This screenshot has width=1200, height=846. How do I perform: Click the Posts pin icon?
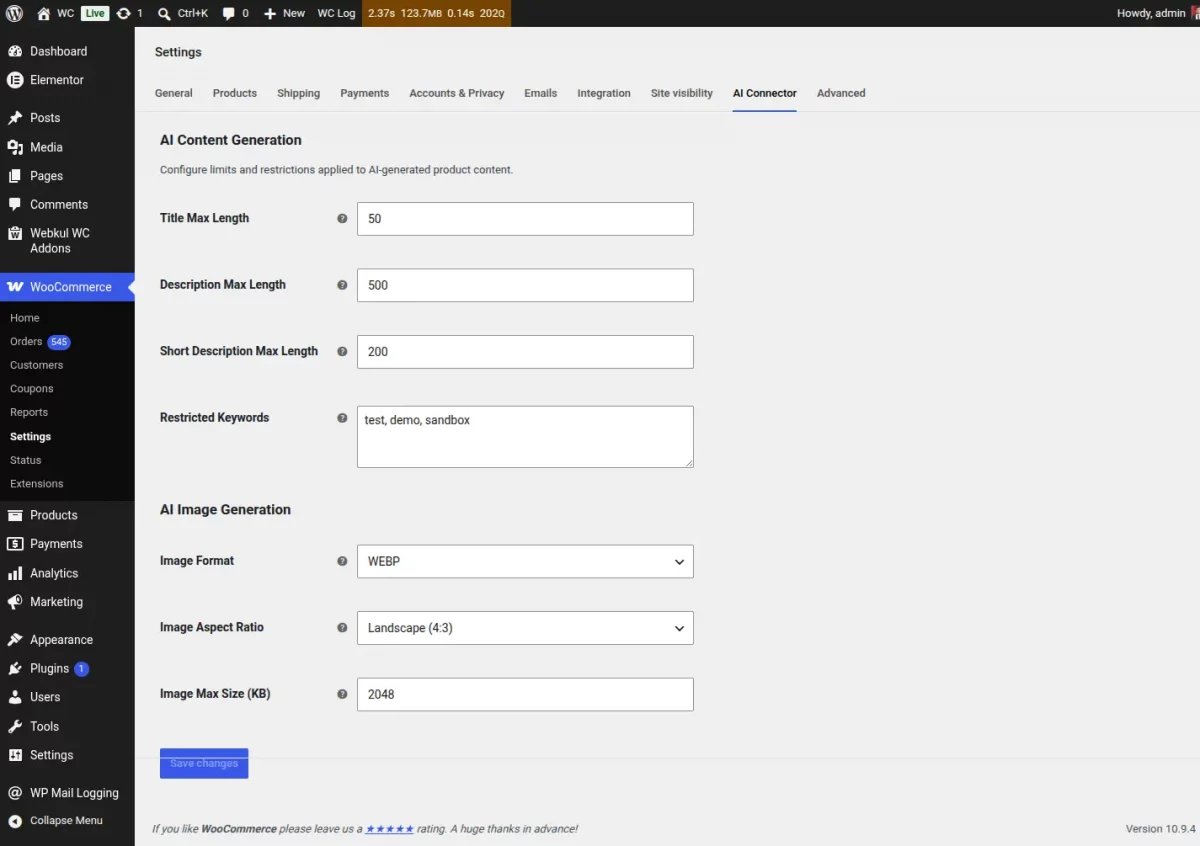click(x=15, y=118)
